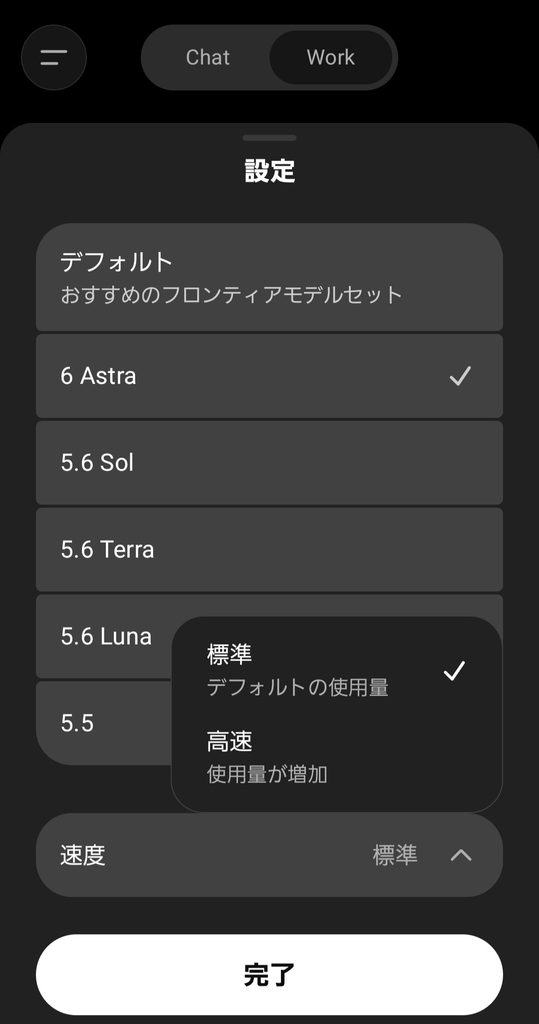This screenshot has height=1024, width=539.
Task: Click the 標準 value in 速度 row
Action: point(395,855)
